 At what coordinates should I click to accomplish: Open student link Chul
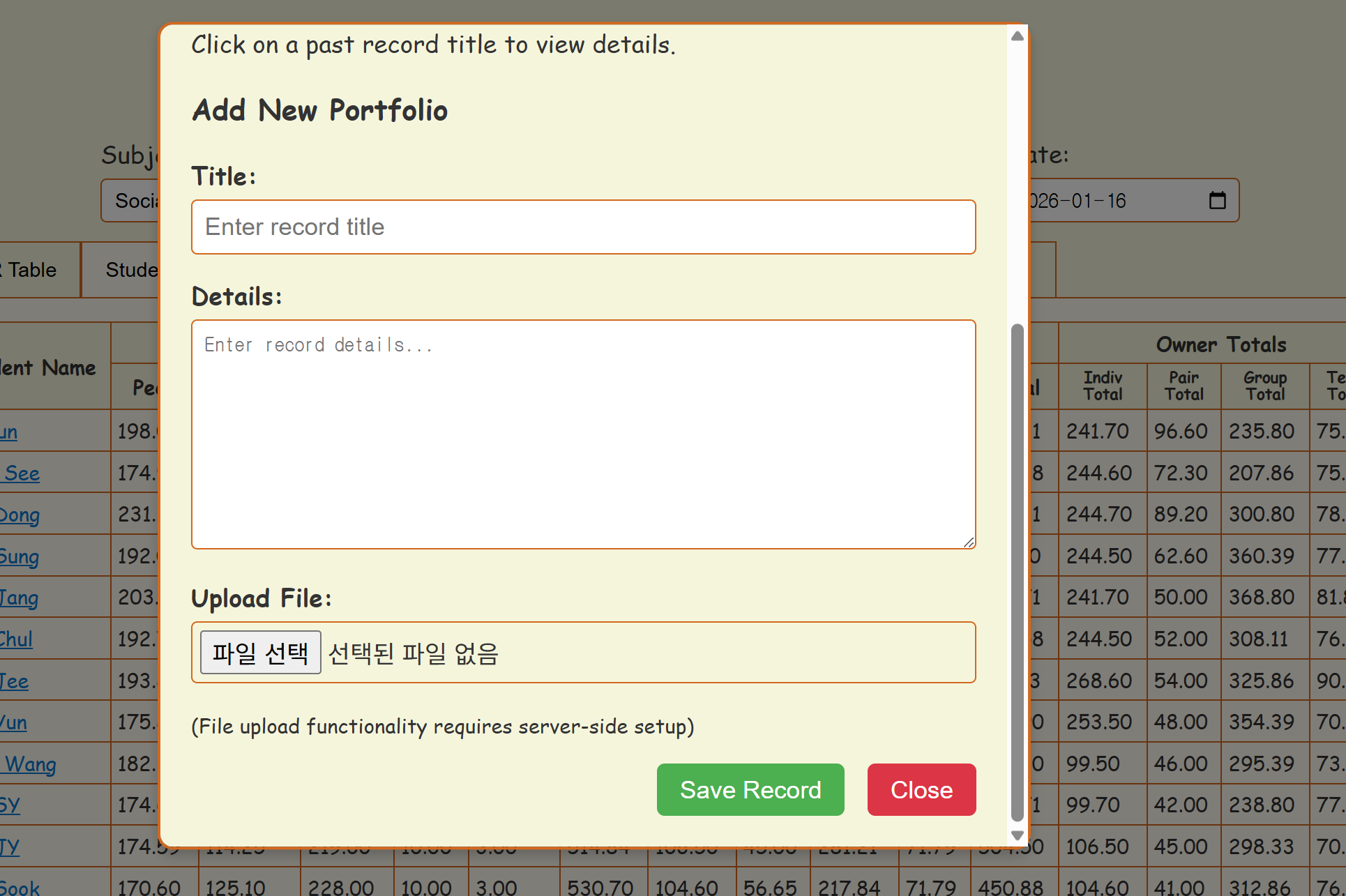(x=17, y=639)
